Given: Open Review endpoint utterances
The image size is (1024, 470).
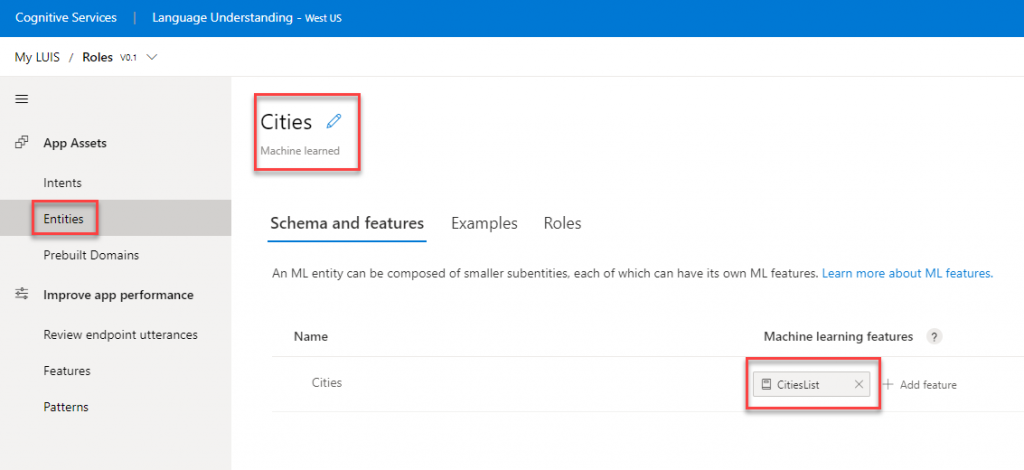Looking at the screenshot, I should point(120,335).
